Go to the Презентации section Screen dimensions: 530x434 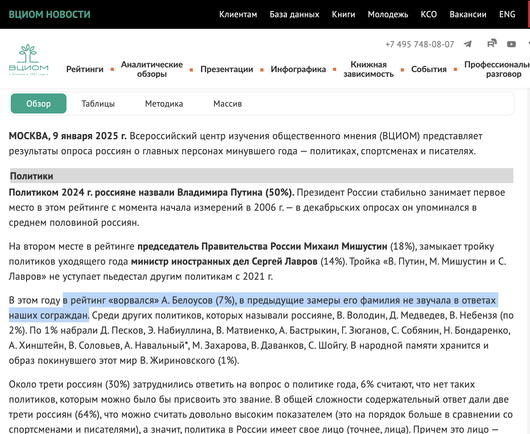tap(226, 69)
